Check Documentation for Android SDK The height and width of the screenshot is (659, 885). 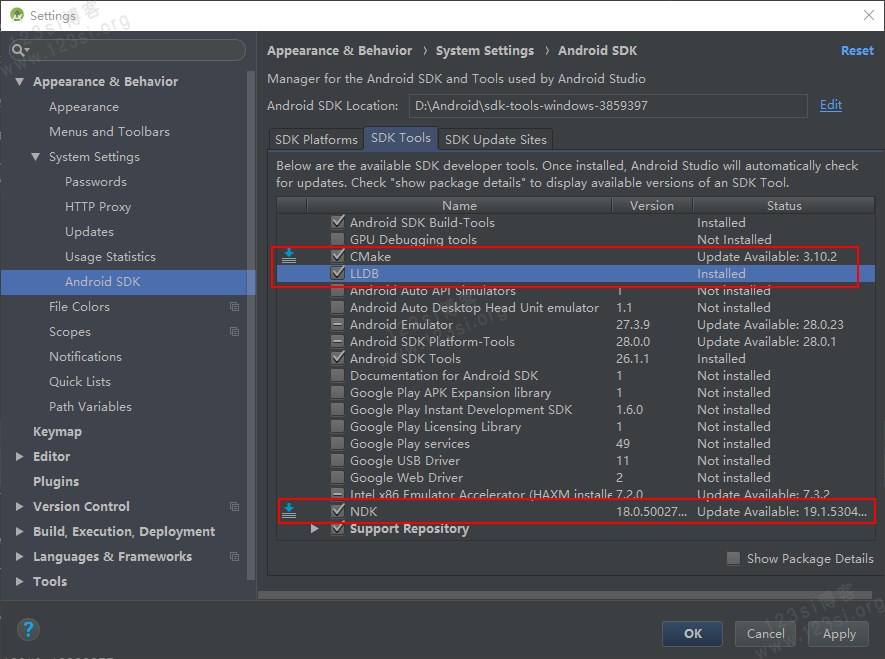point(338,375)
